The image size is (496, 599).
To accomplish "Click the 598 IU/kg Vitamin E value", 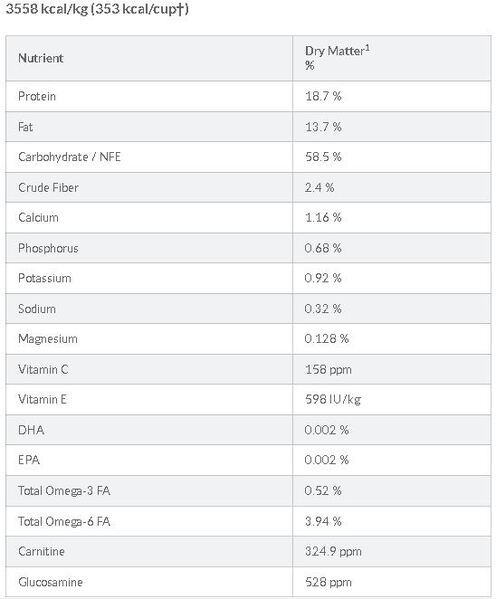I will pyautogui.click(x=333, y=399).
